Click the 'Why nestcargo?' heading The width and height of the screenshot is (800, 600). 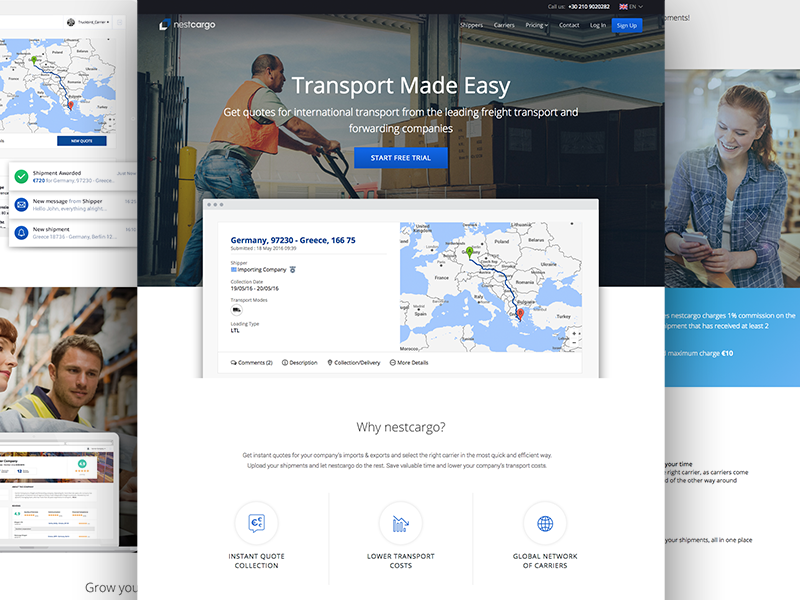[x=401, y=427]
